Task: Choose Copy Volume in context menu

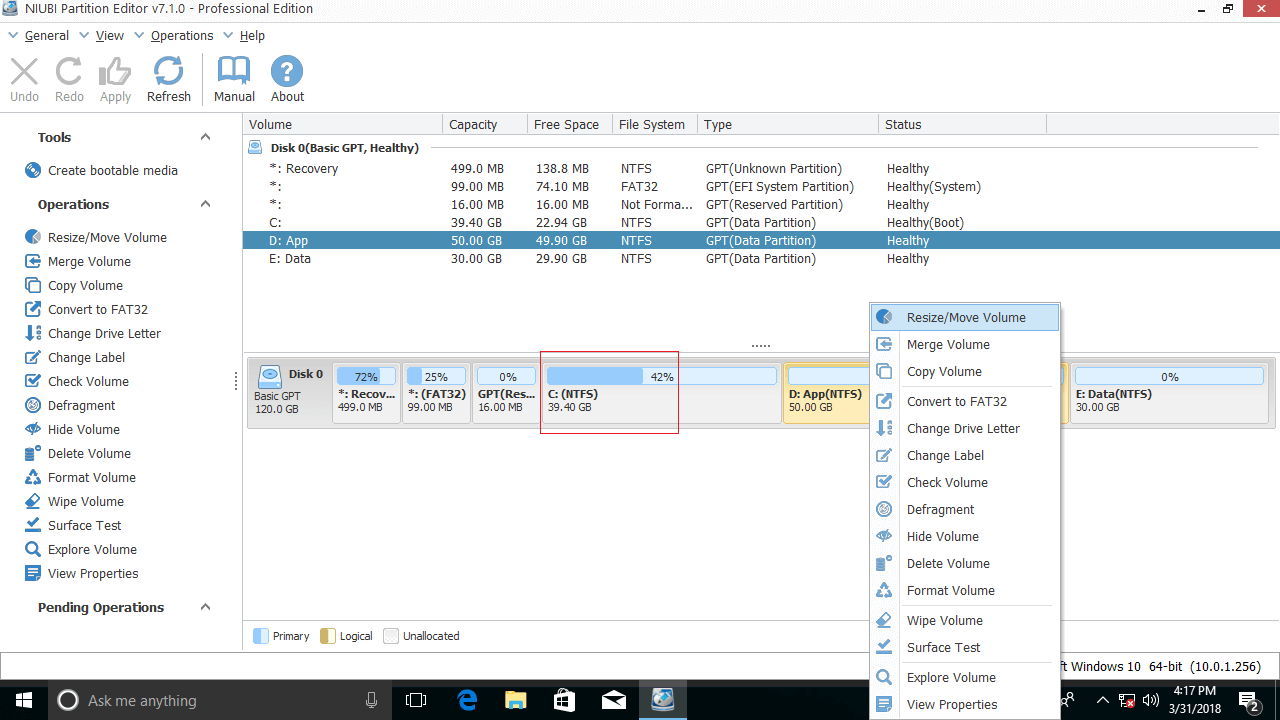Action: pyautogui.click(x=965, y=371)
